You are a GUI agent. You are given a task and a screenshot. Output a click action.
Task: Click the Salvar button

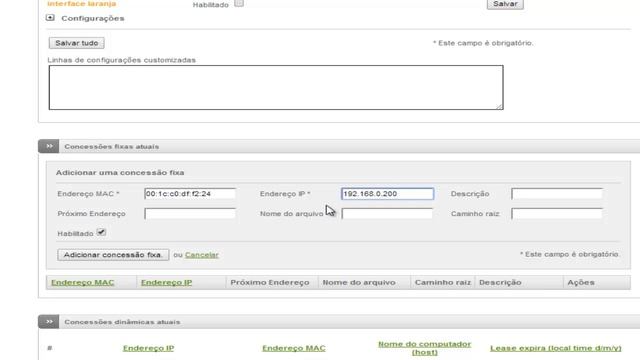(x=505, y=4)
